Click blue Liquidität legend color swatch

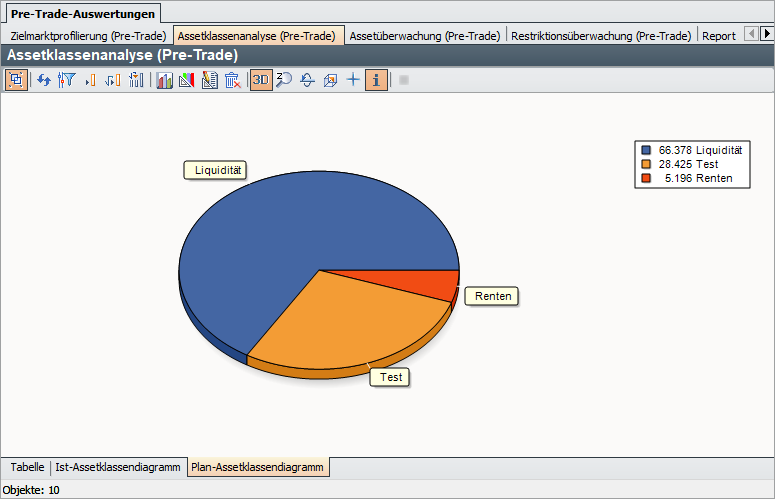[646, 150]
